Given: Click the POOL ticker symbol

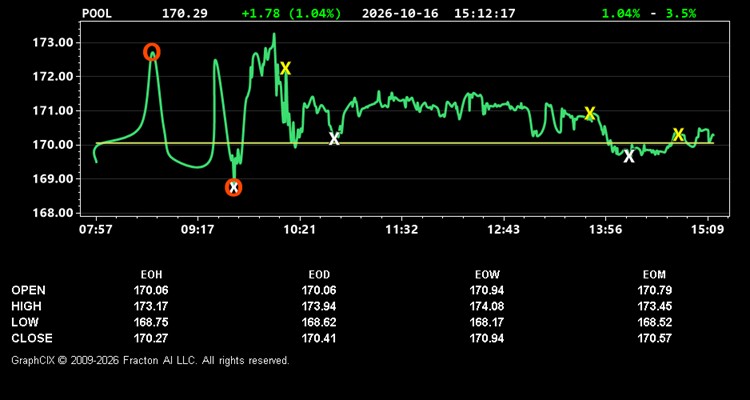Looking at the screenshot, I should click(97, 13).
